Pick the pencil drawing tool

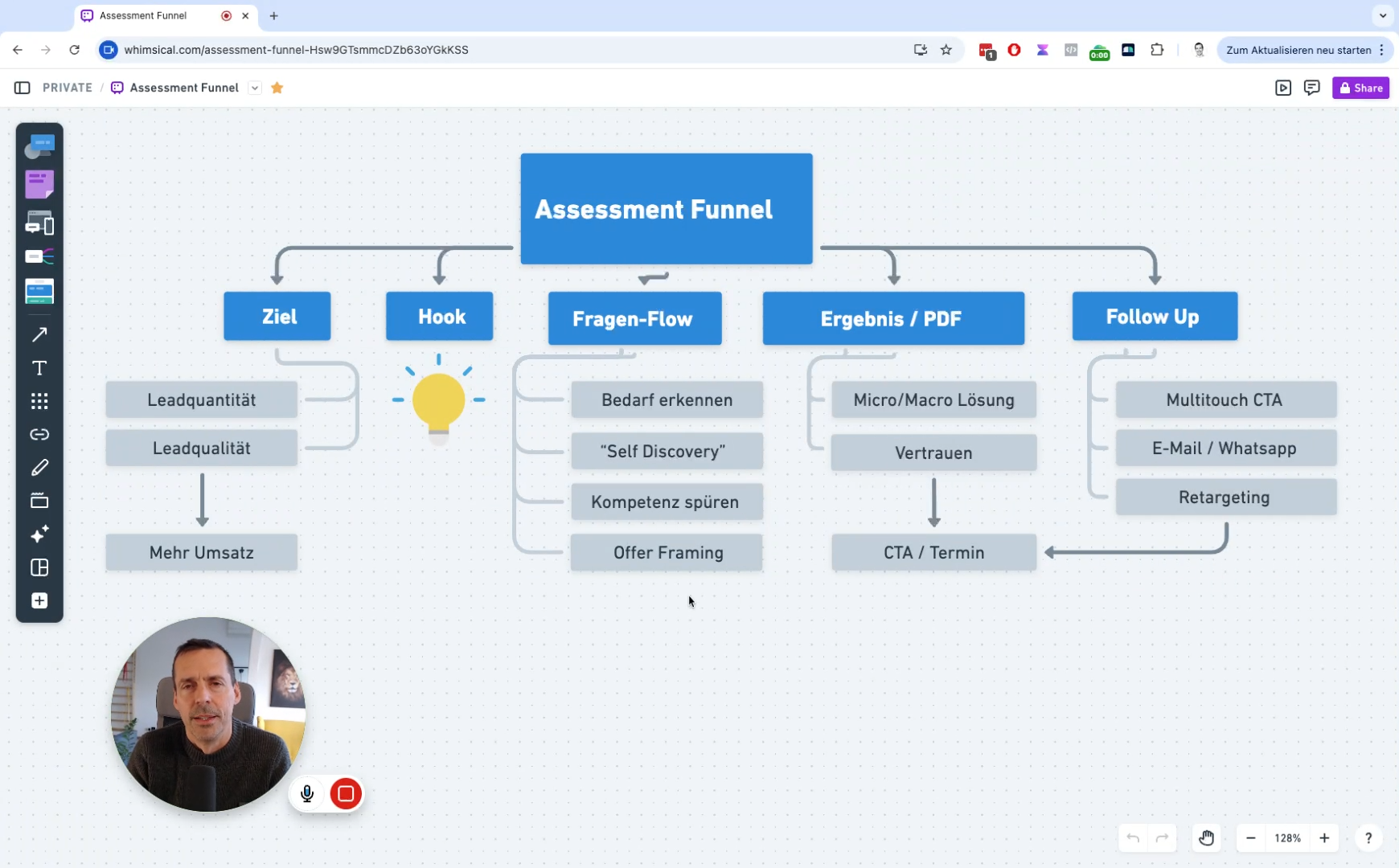pos(39,468)
